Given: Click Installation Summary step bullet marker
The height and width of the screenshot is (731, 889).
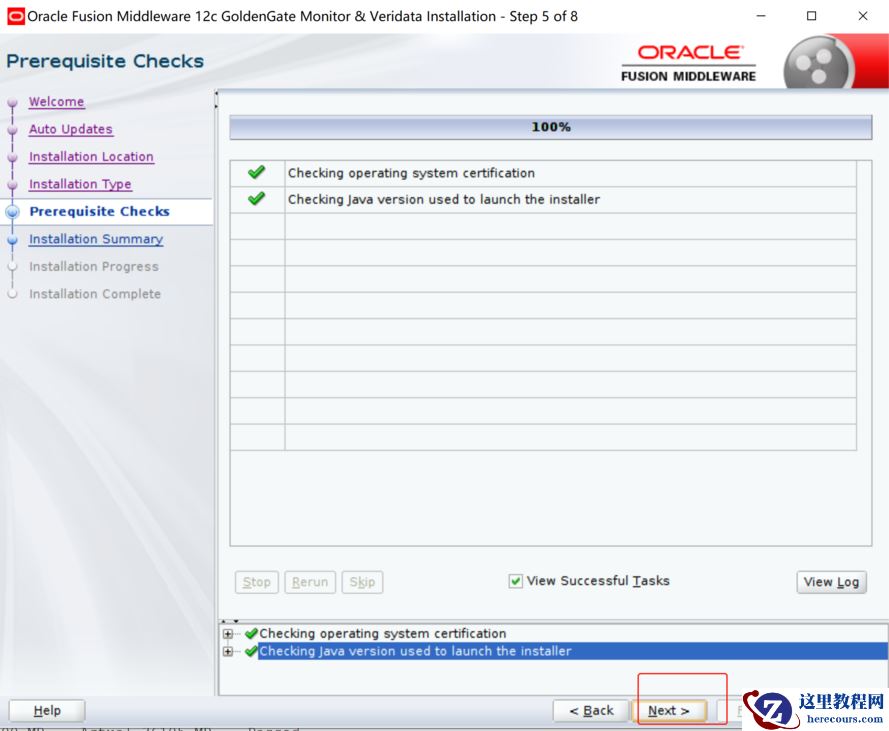Looking at the screenshot, I should [x=12, y=240].
